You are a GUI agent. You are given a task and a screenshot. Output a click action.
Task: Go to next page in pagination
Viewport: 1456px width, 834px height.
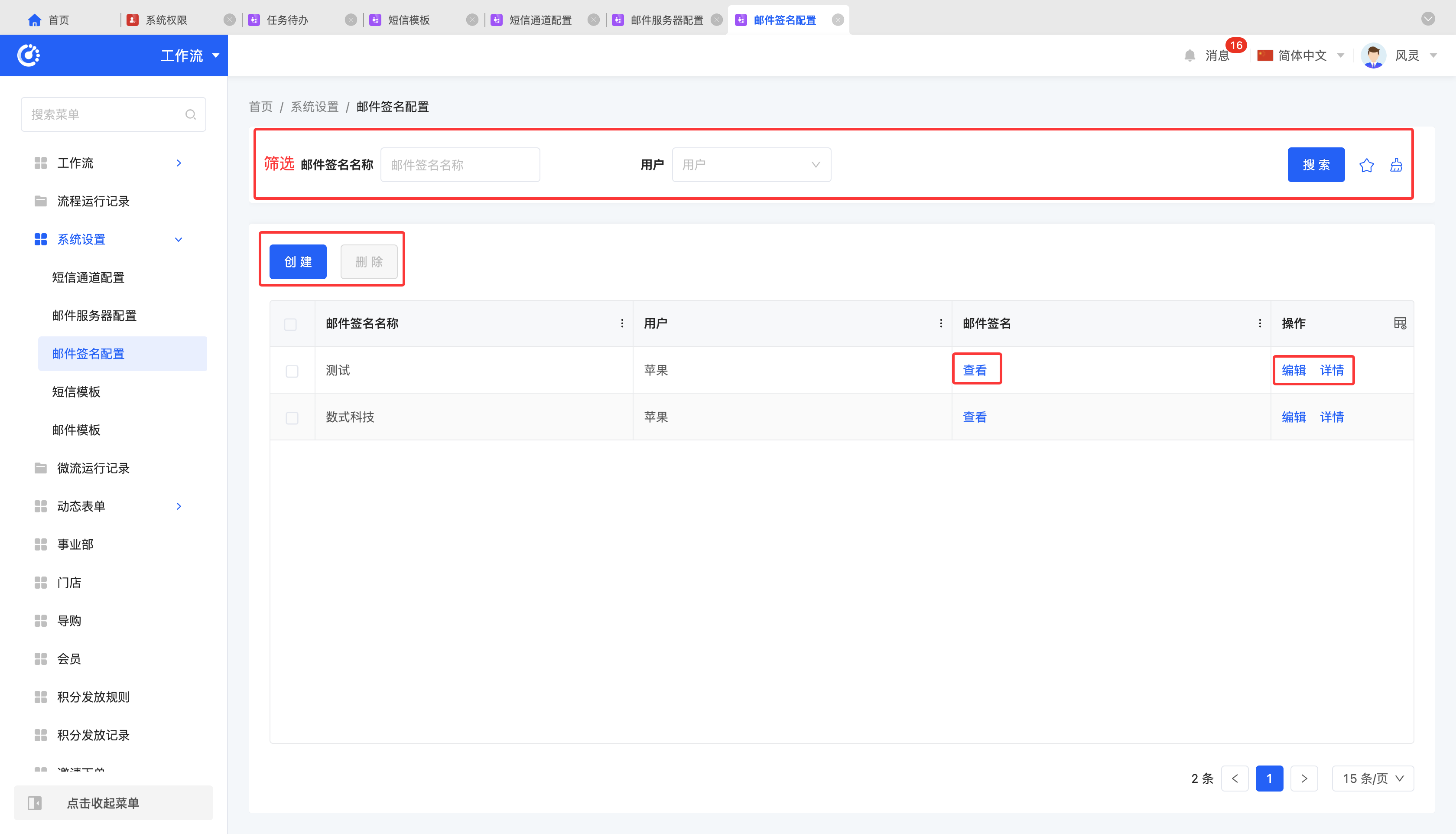pos(1304,779)
